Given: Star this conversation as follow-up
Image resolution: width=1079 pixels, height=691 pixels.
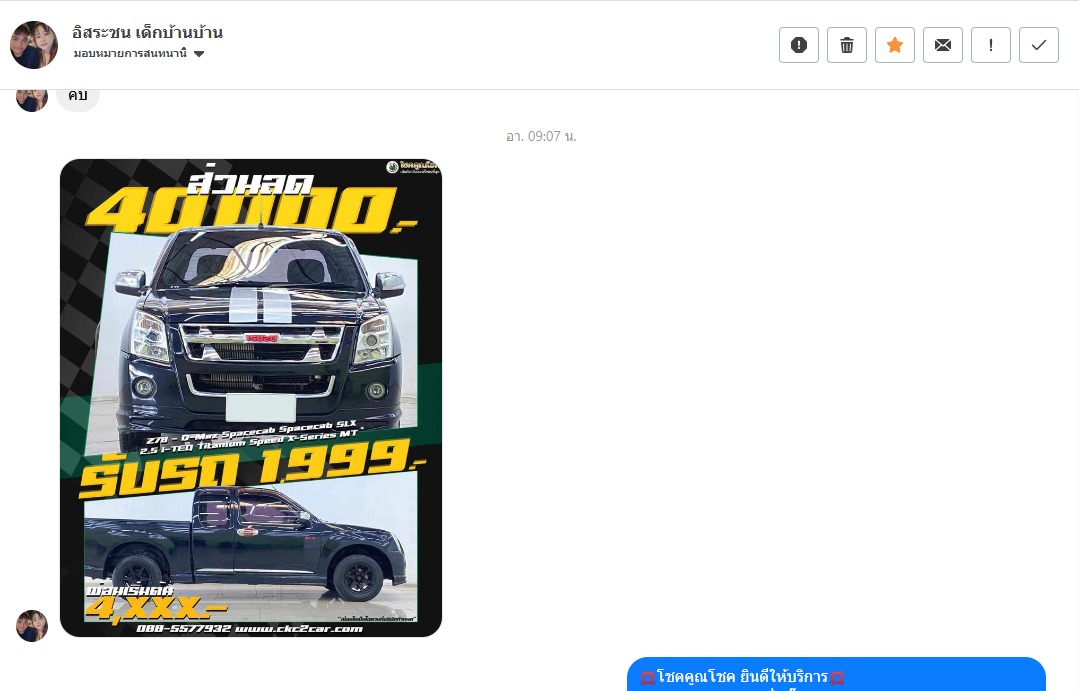Looking at the screenshot, I should point(895,45).
